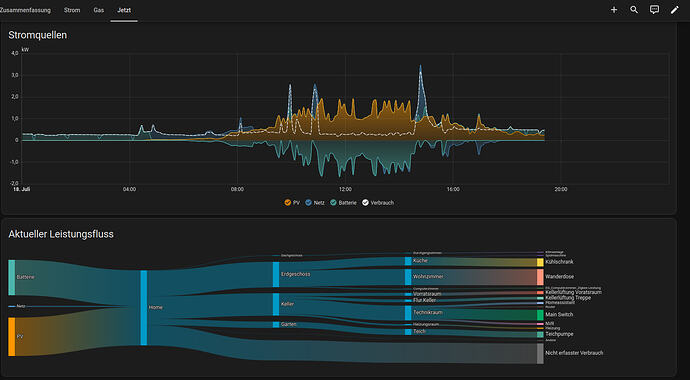Switch to the Strom tab
This screenshot has width=690, height=380.
pyautogui.click(x=72, y=10)
